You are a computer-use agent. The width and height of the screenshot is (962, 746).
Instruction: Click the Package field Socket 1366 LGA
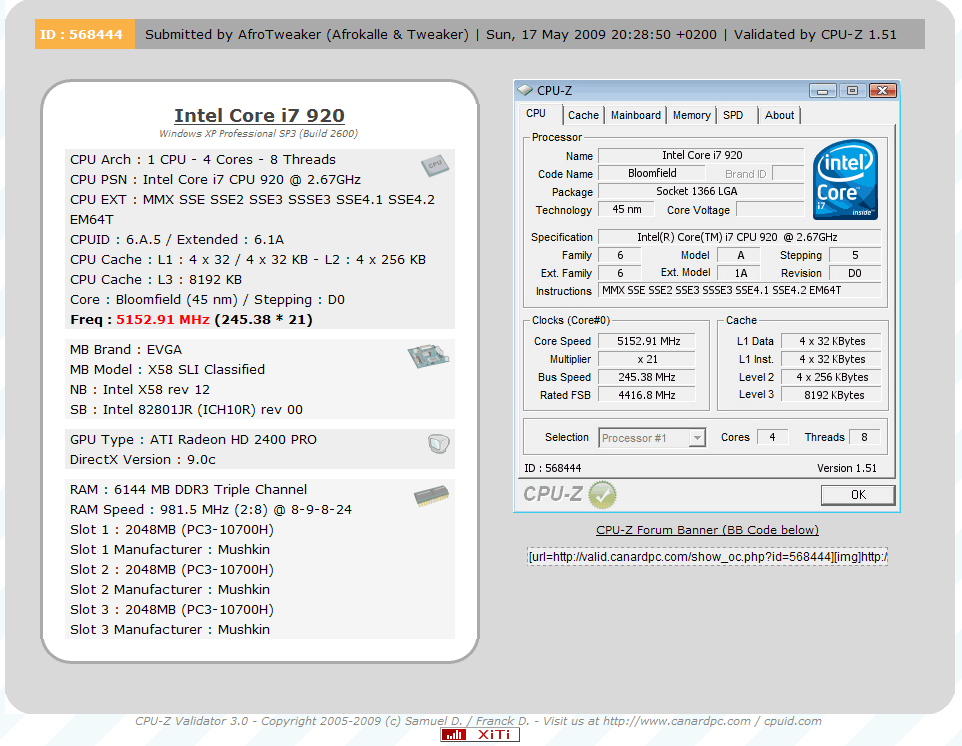pyautogui.click(x=701, y=191)
